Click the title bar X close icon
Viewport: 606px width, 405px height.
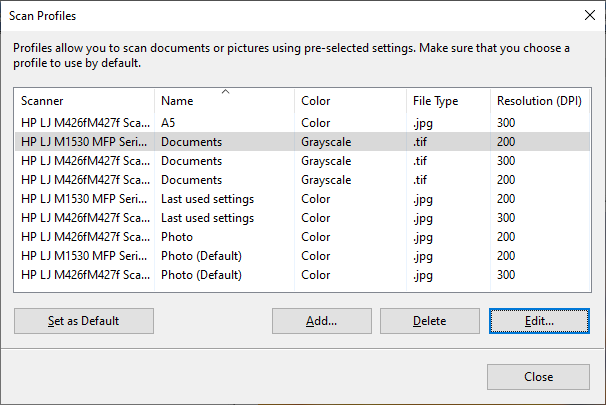pos(590,15)
